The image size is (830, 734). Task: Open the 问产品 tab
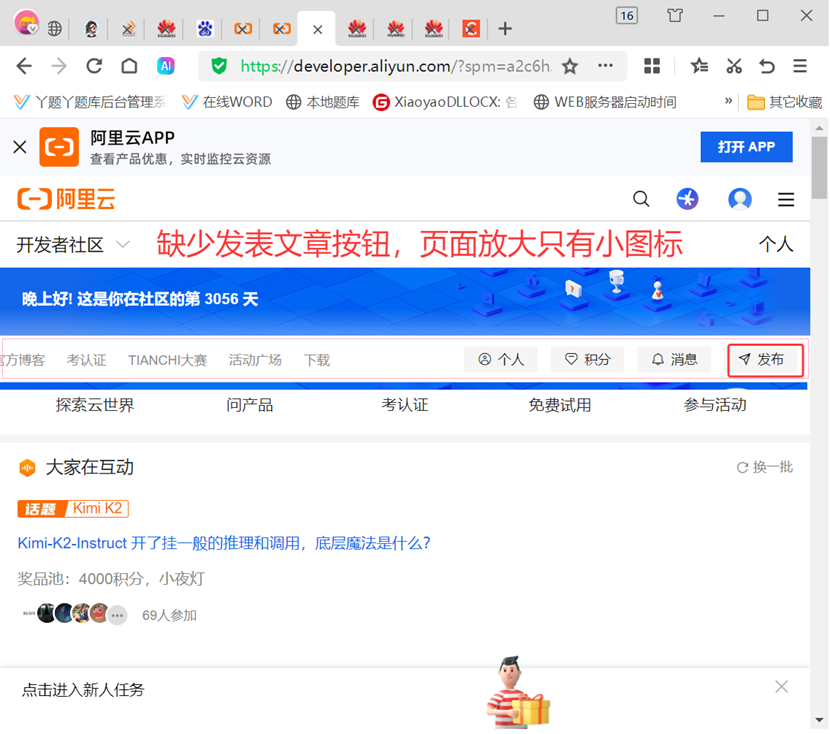pos(249,405)
